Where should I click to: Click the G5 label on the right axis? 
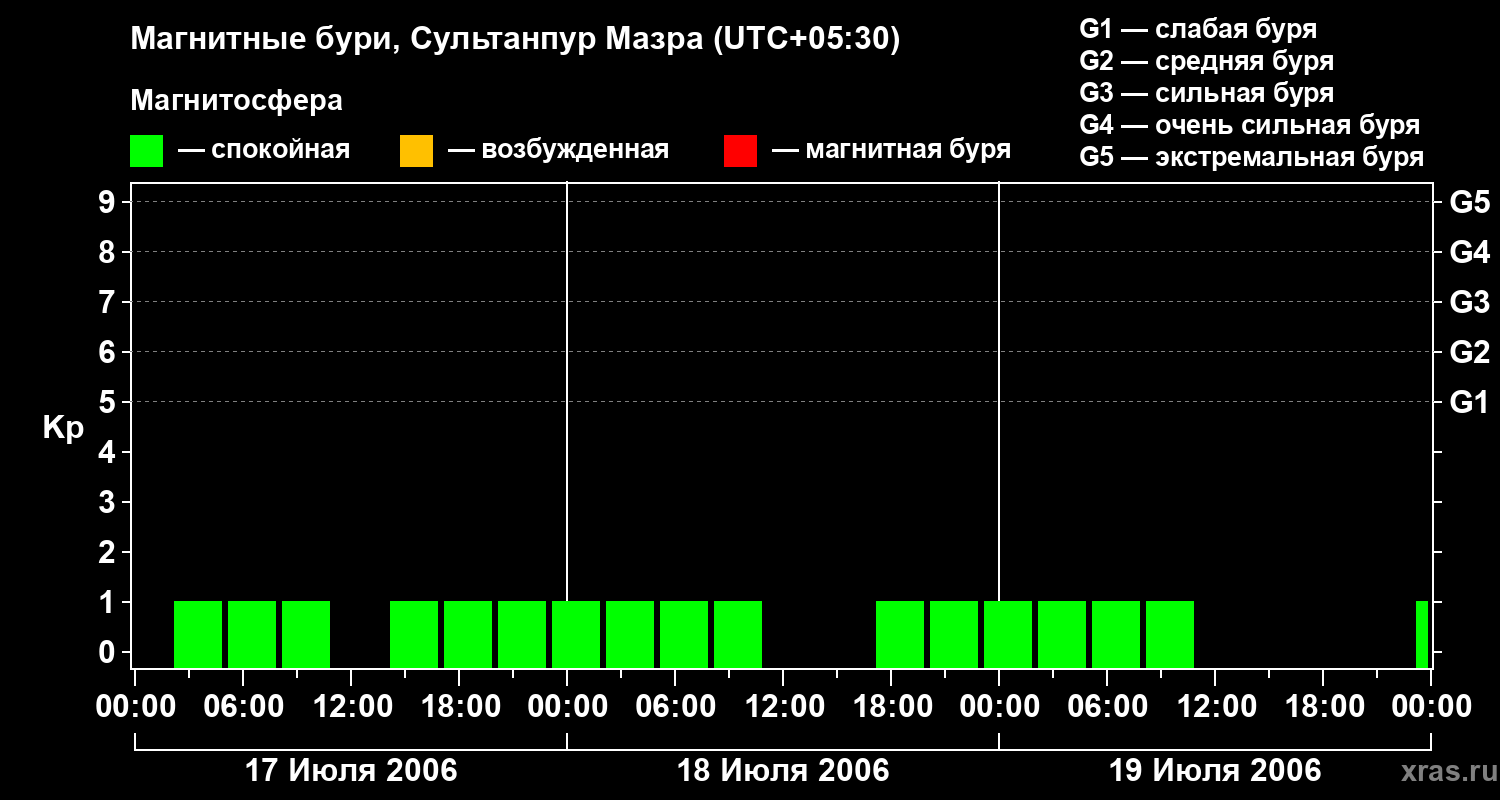coord(1470,202)
